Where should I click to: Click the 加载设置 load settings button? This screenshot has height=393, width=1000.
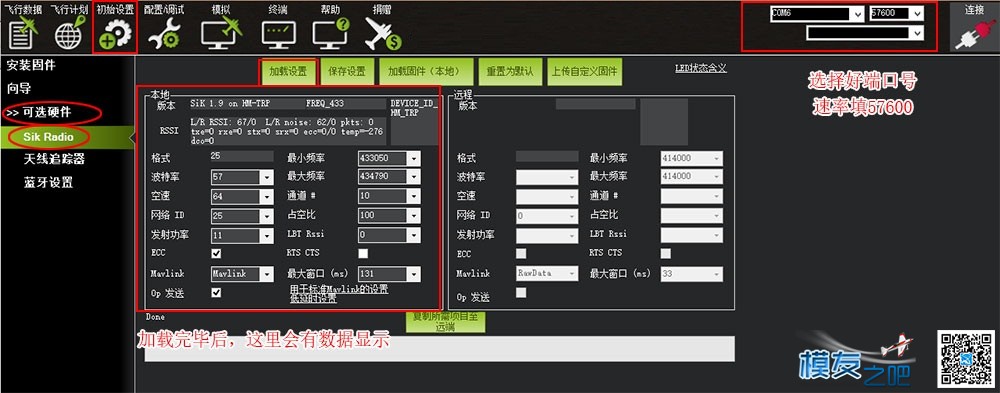click(288, 71)
